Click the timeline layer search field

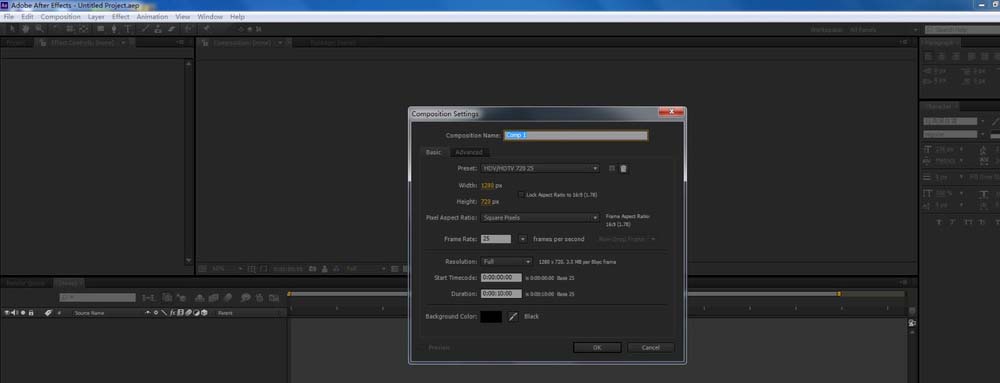[x=98, y=298]
